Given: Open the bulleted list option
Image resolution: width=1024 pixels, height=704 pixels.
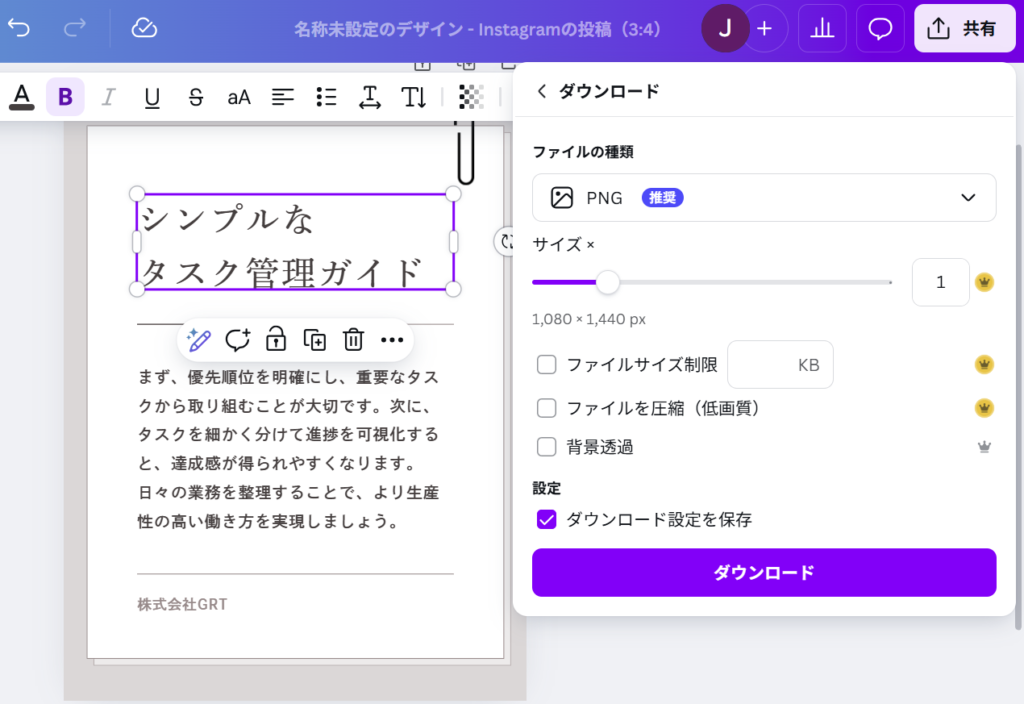Looking at the screenshot, I should [326, 97].
